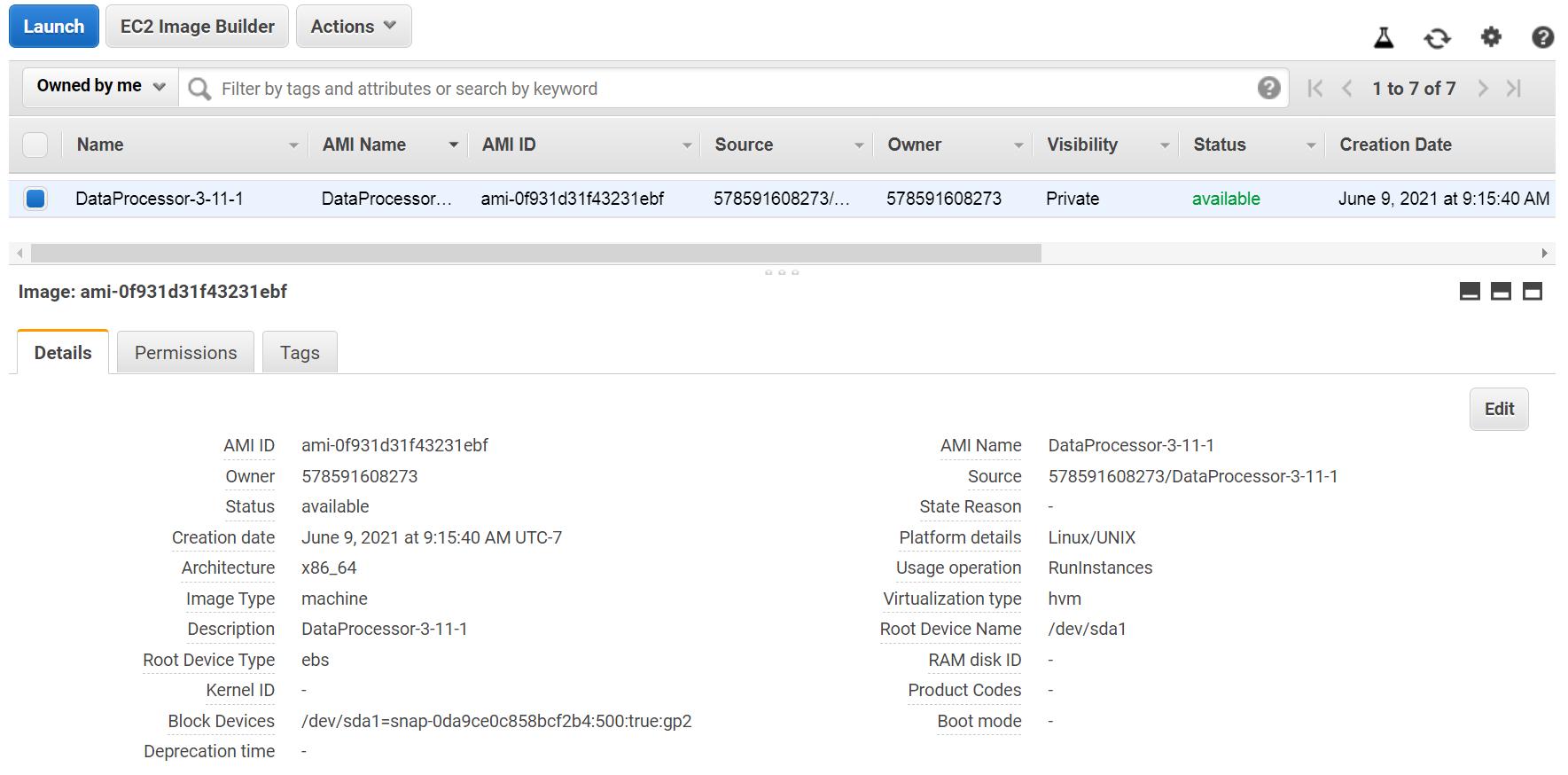The height and width of the screenshot is (775, 1568).
Task: Open the help question mark icon in top toolbar
Action: [x=1542, y=37]
